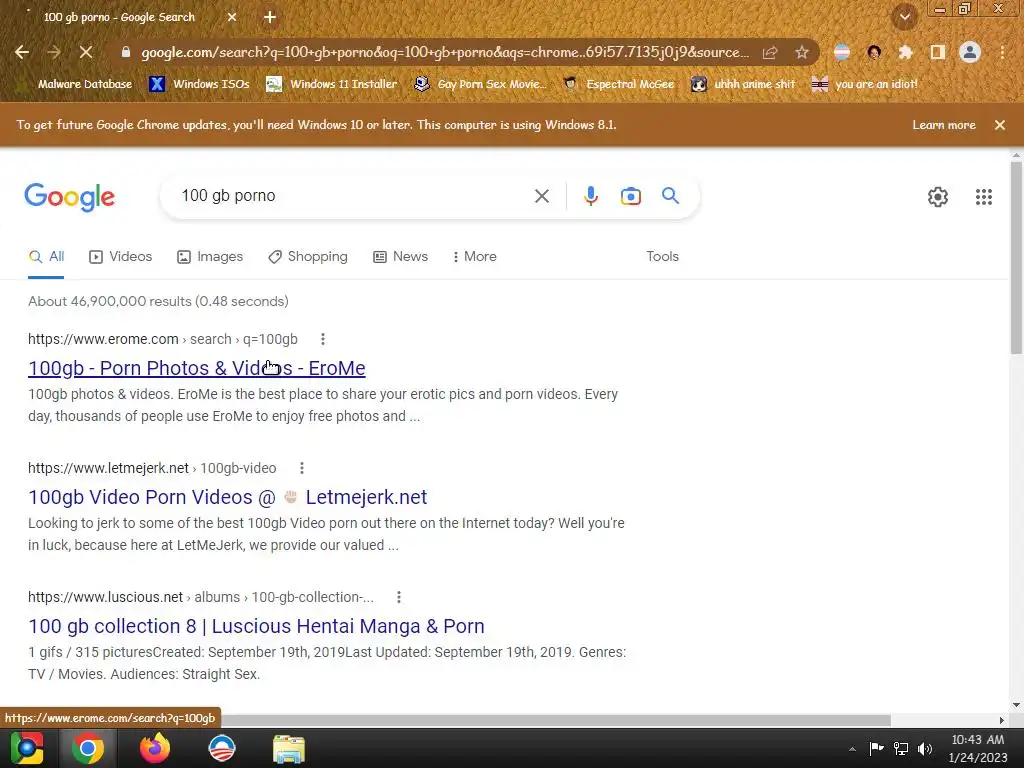Switch to the Images tab
The image size is (1024, 768).
pos(210,257)
